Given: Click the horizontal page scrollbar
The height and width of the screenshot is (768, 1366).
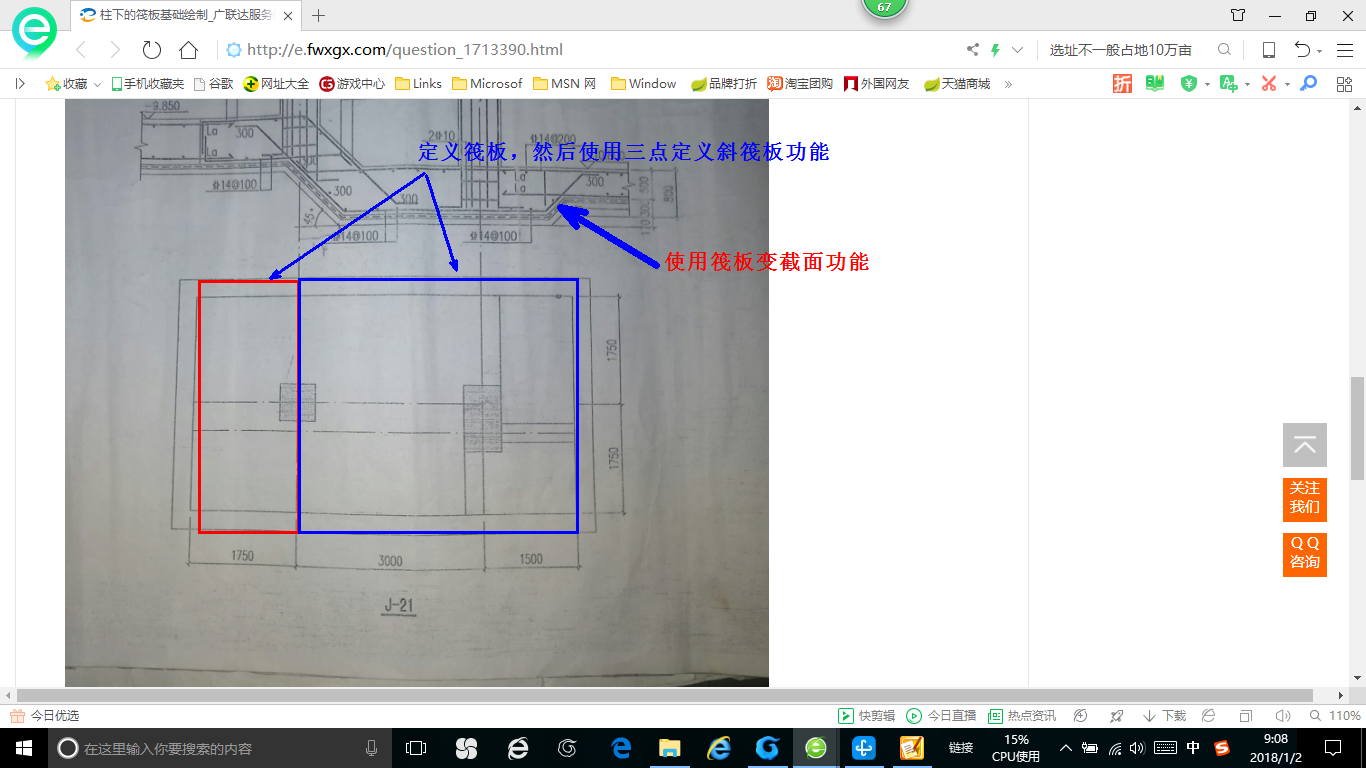Looking at the screenshot, I should click(x=665, y=695).
